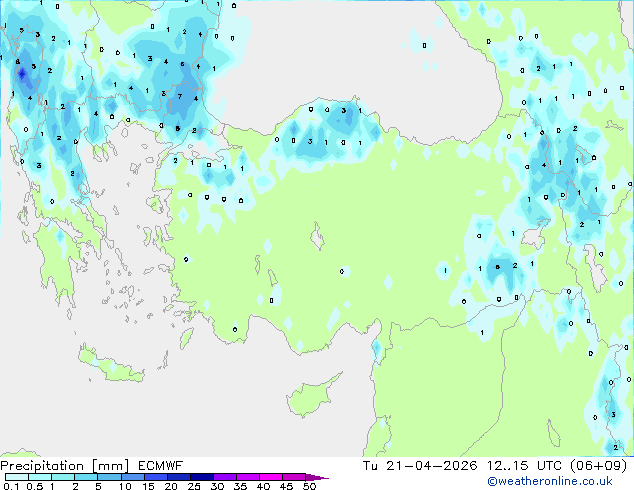Image resolution: width=634 pixels, height=490 pixels.
Task: Click the '25' legend scale label
Action: pyautogui.click(x=194, y=486)
